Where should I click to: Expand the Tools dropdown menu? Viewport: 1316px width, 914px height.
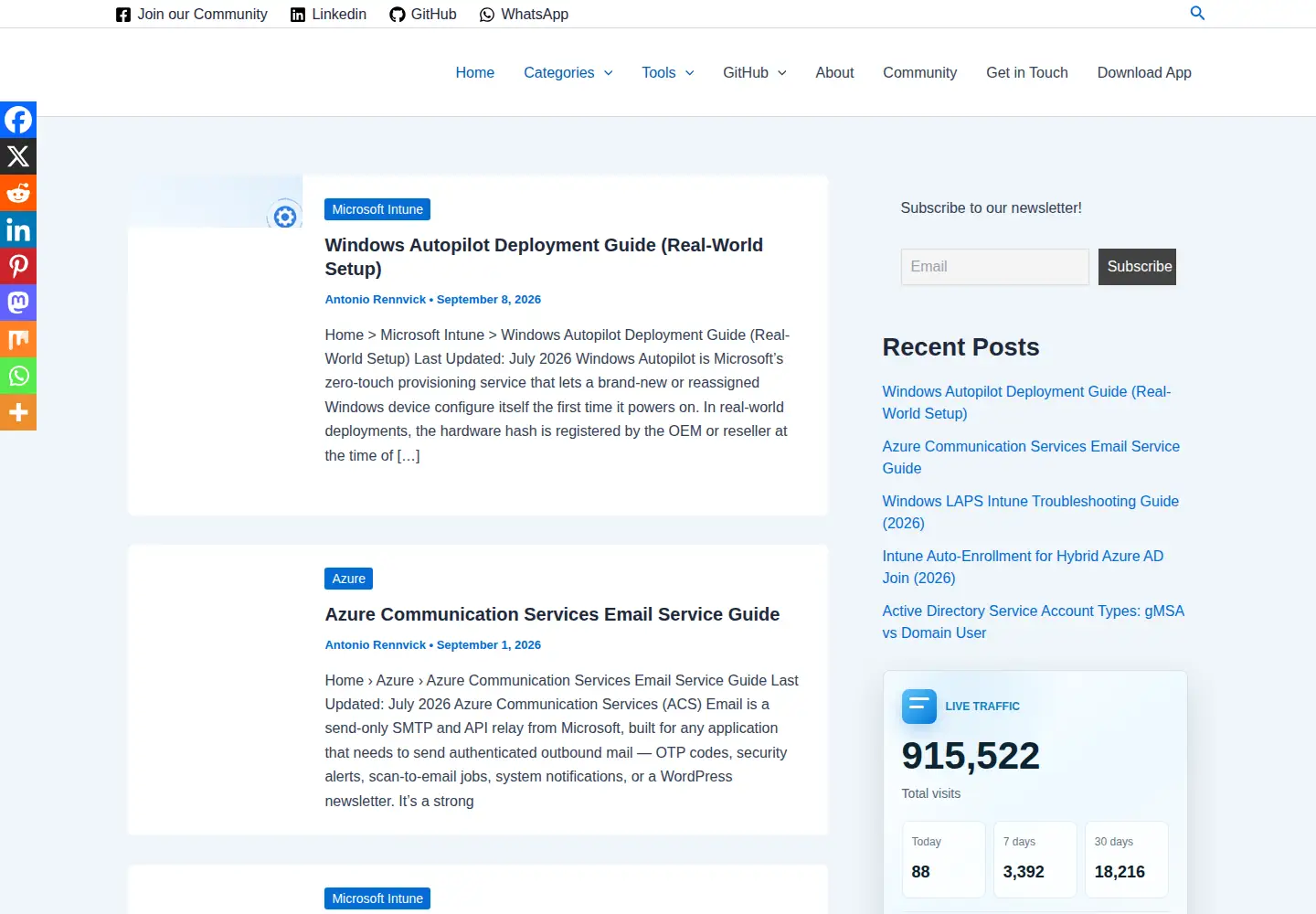tap(667, 72)
